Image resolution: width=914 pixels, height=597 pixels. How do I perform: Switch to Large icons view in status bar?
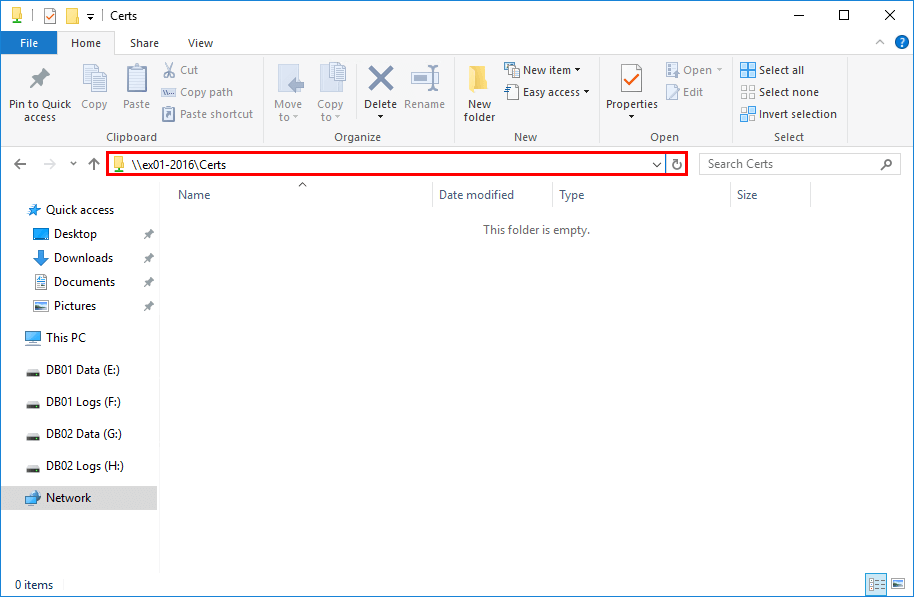898,584
